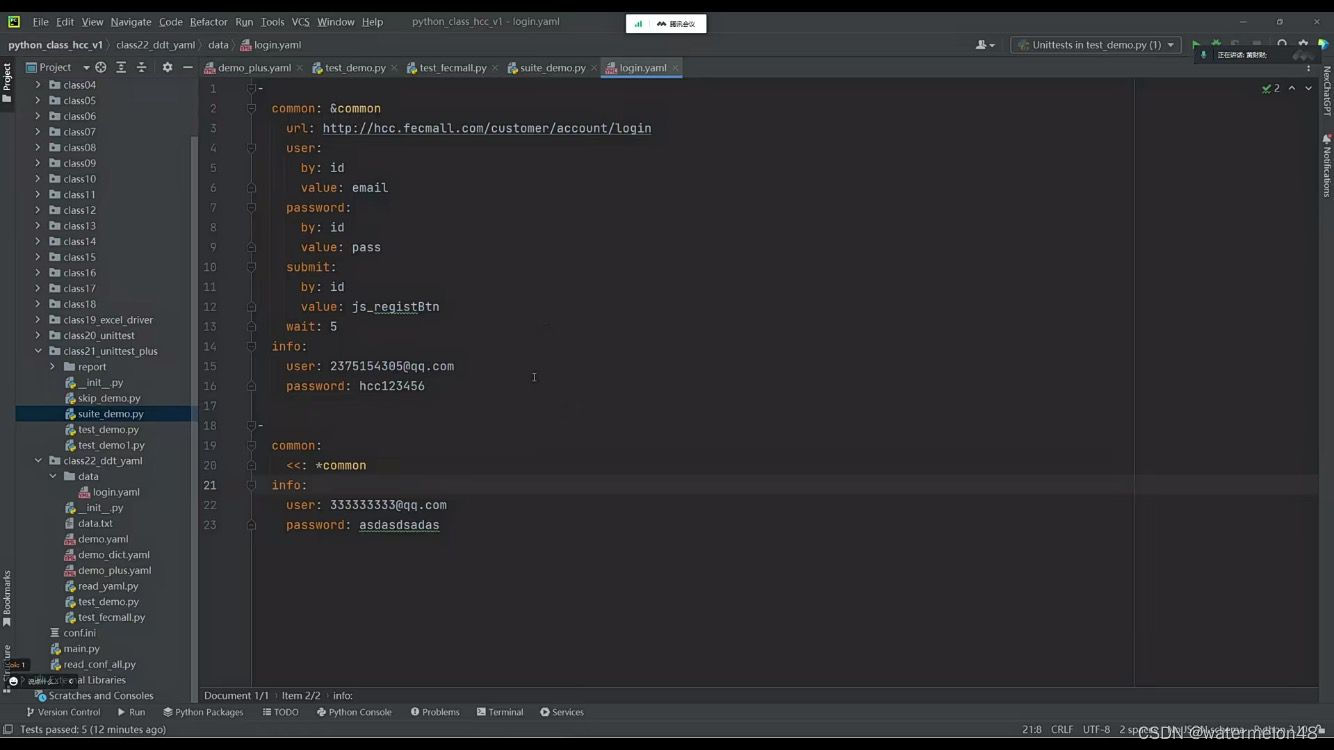Collapse the common block fold marker on line 19
The image size is (1334, 750).
coord(252,445)
